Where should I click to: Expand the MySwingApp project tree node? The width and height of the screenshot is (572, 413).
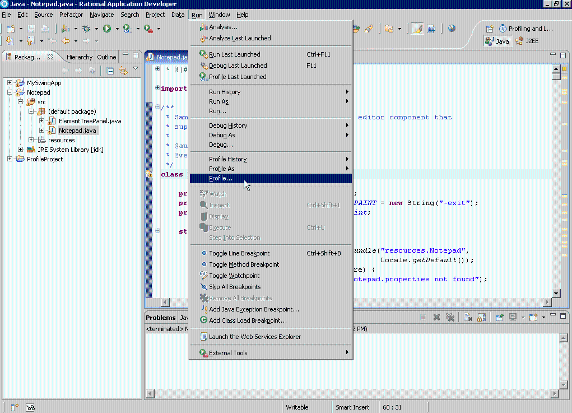pyautogui.click(x=10, y=83)
